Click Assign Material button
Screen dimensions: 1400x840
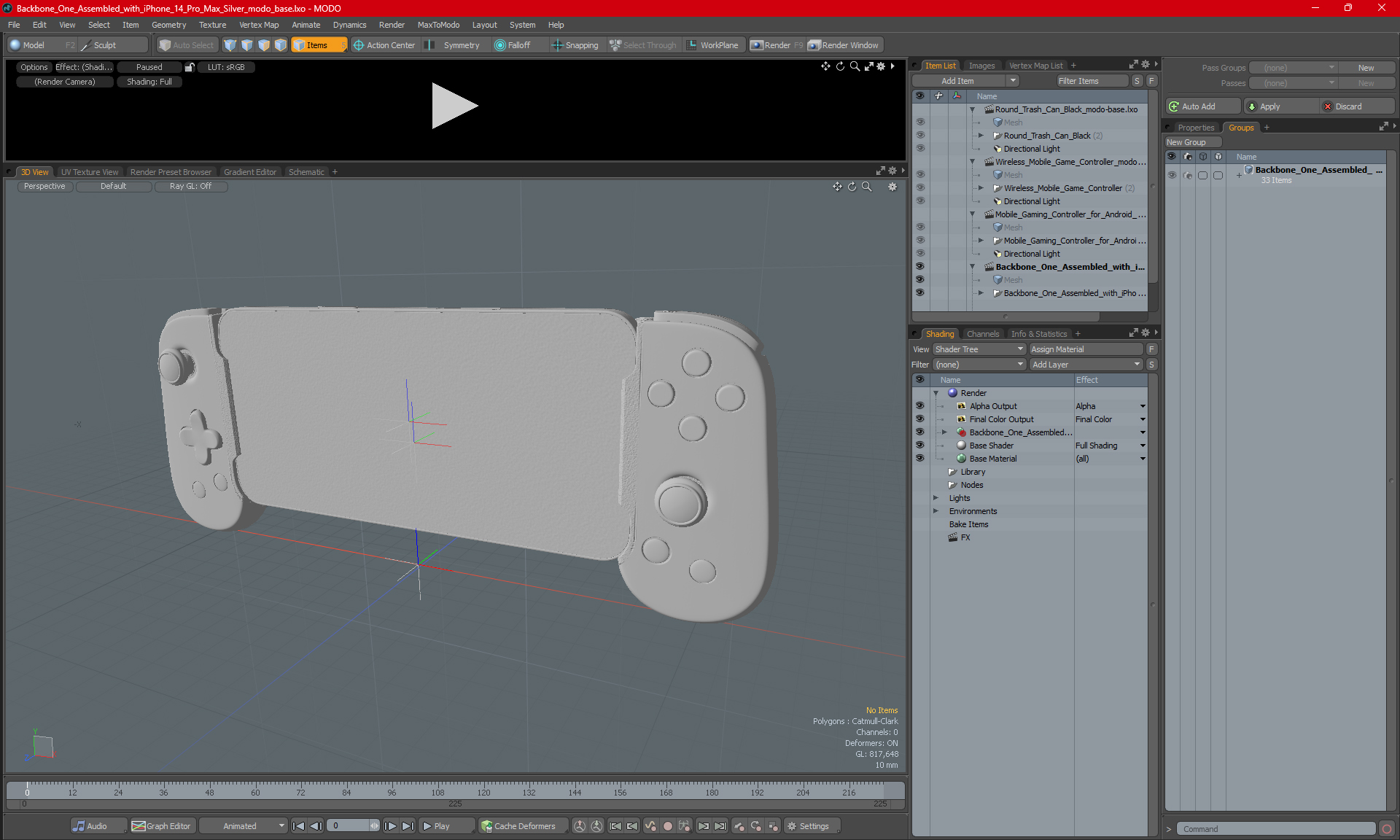click(x=1085, y=349)
